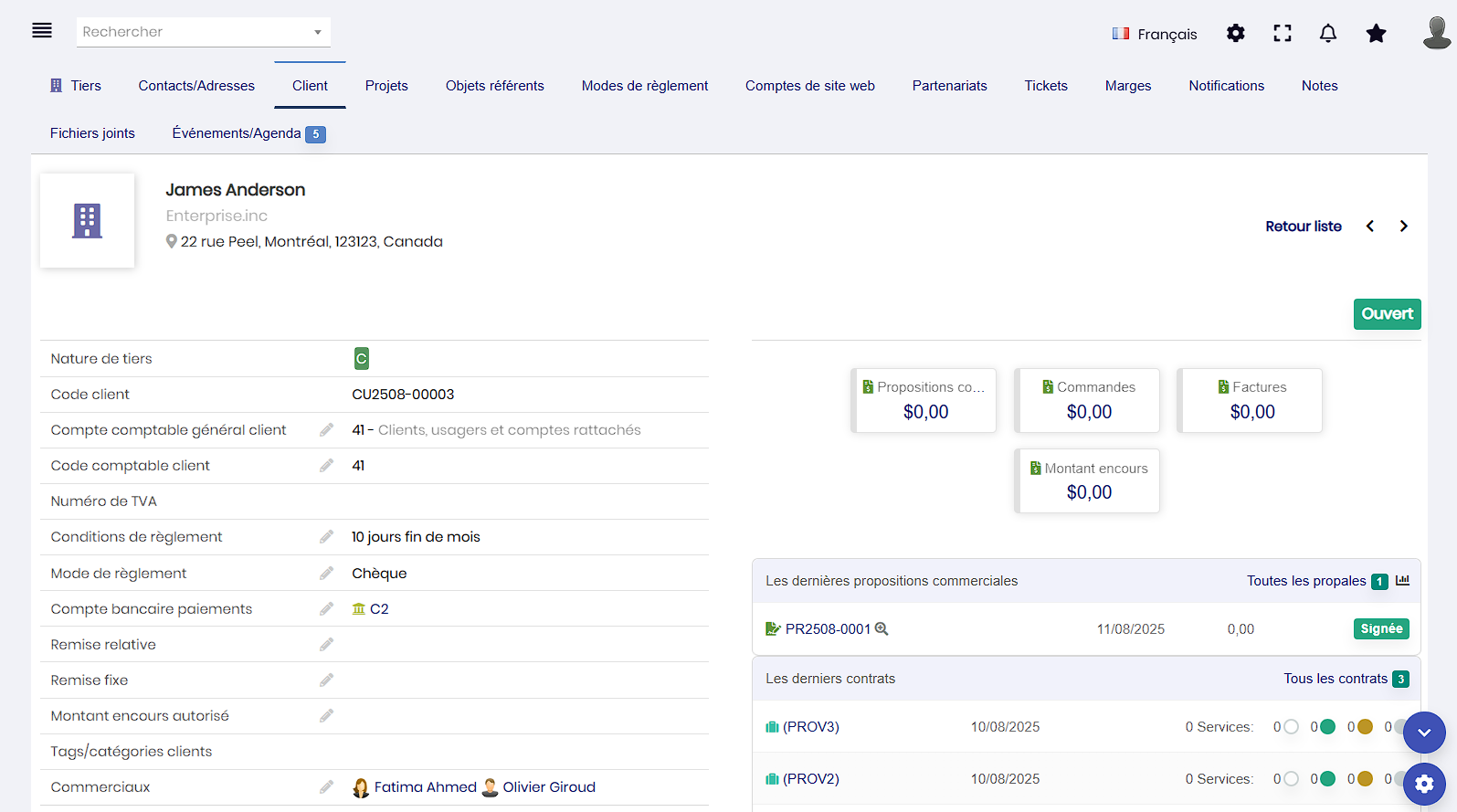Open the favorites star icon
The image size is (1457, 812).
pyautogui.click(x=1376, y=34)
